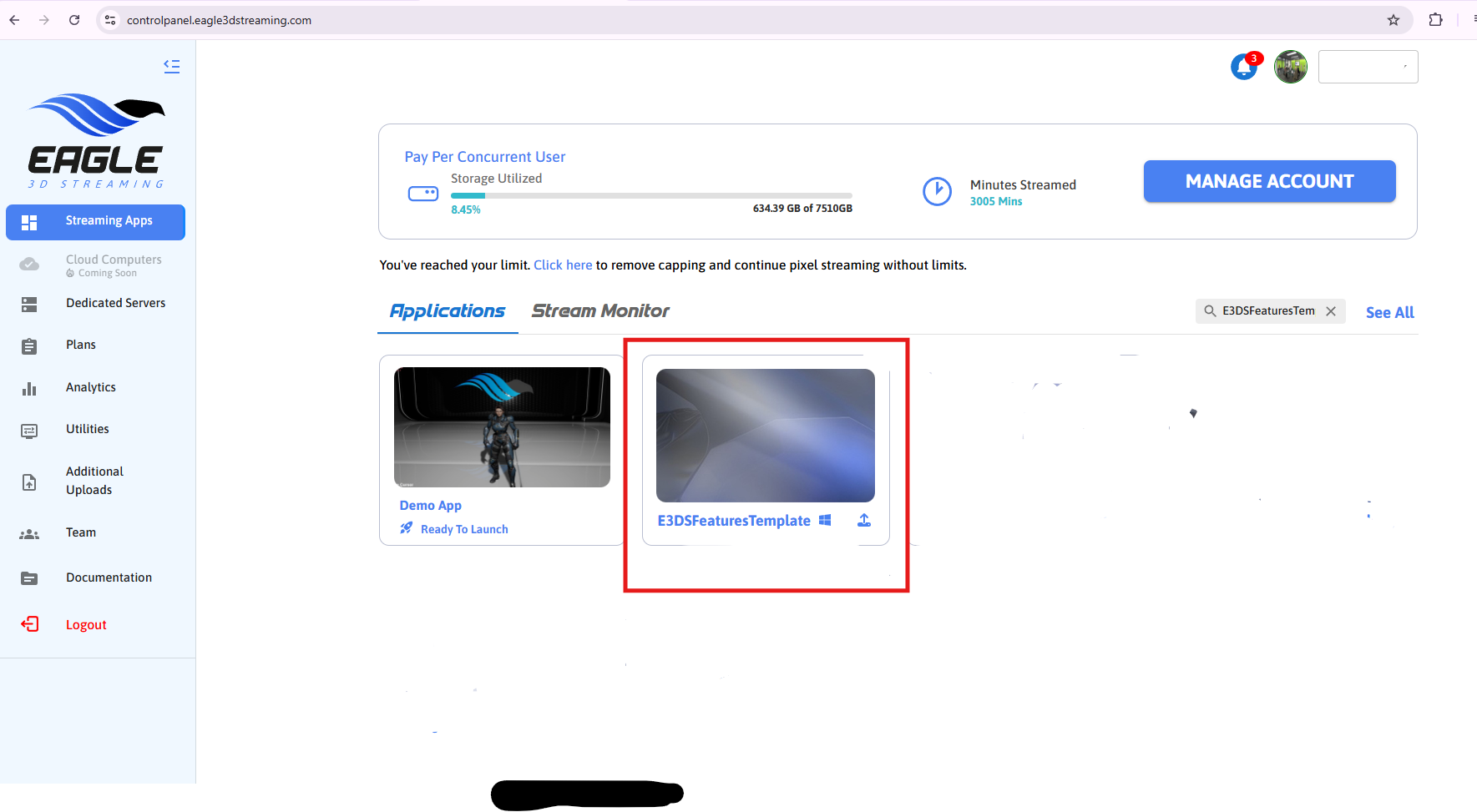Open the Demo App thumbnail
The width and height of the screenshot is (1477, 812).
(x=502, y=427)
